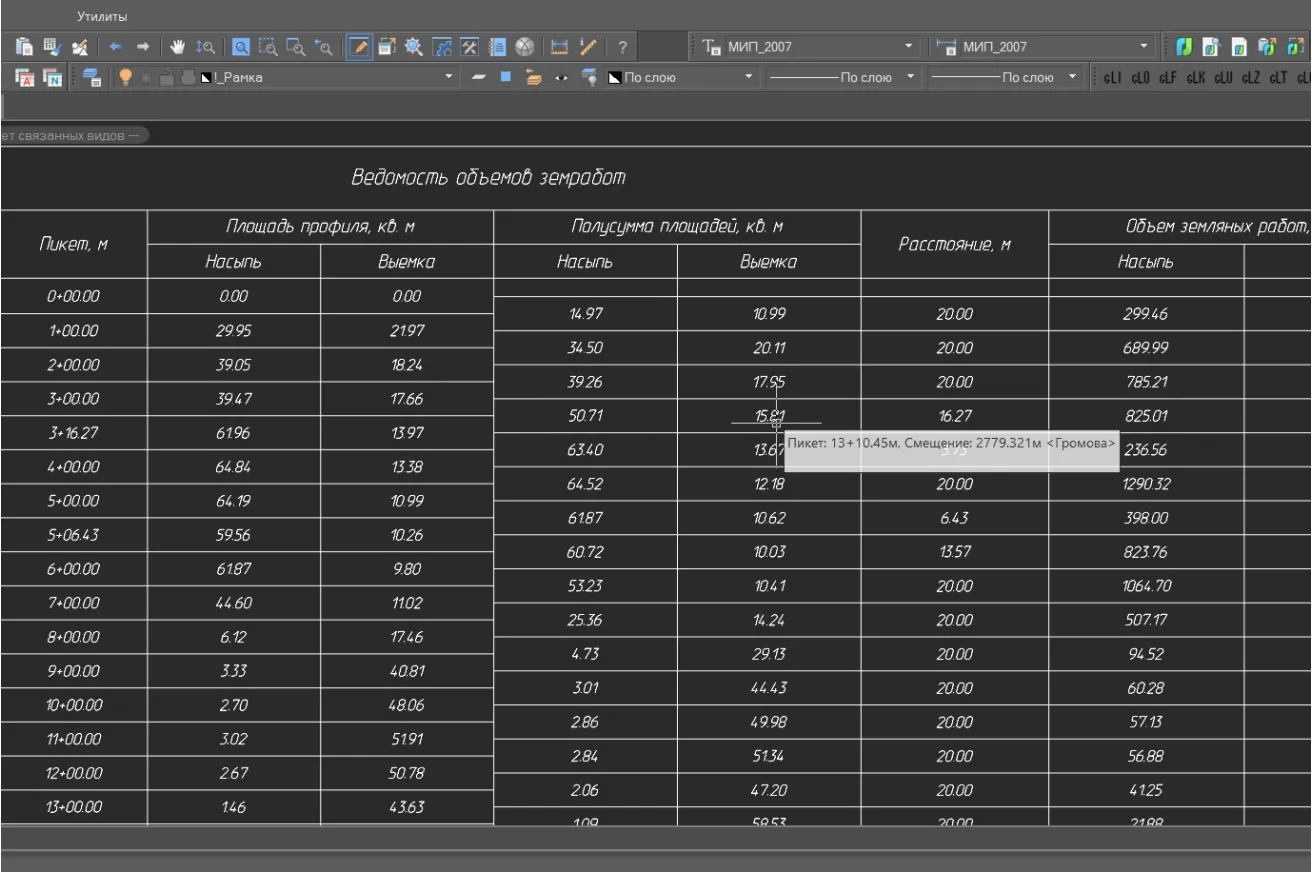Toggle the layer lock padlock icon
Viewport: 1312px width, 872px height.
166,77
